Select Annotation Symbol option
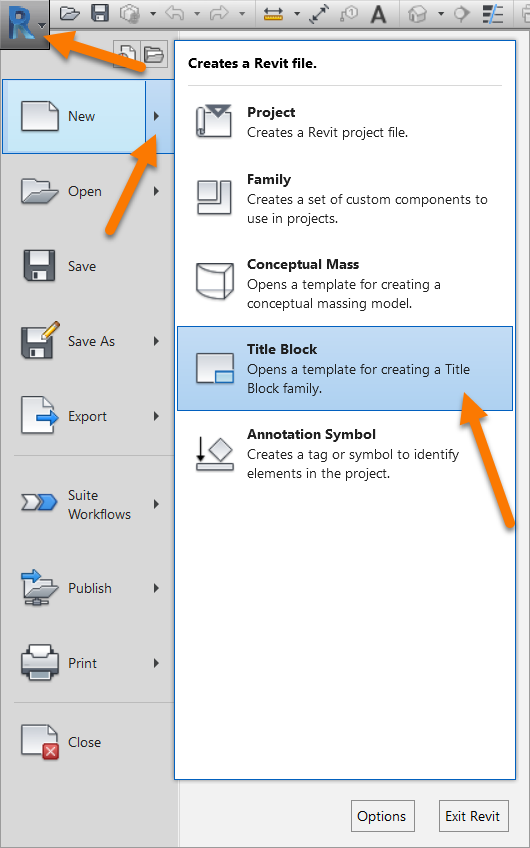This screenshot has width=530, height=848. click(x=345, y=454)
